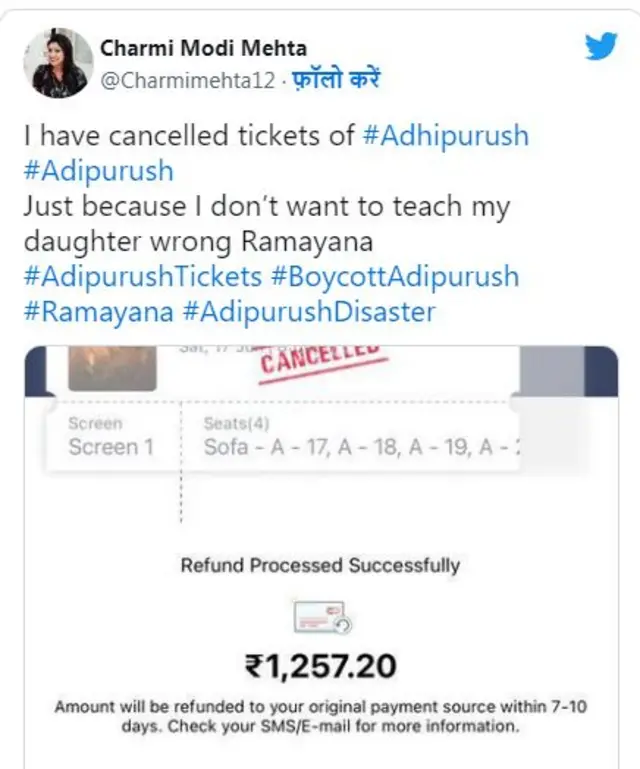Click the refund payment source notice text
Image resolution: width=640 pixels, height=769 pixels.
(320, 717)
